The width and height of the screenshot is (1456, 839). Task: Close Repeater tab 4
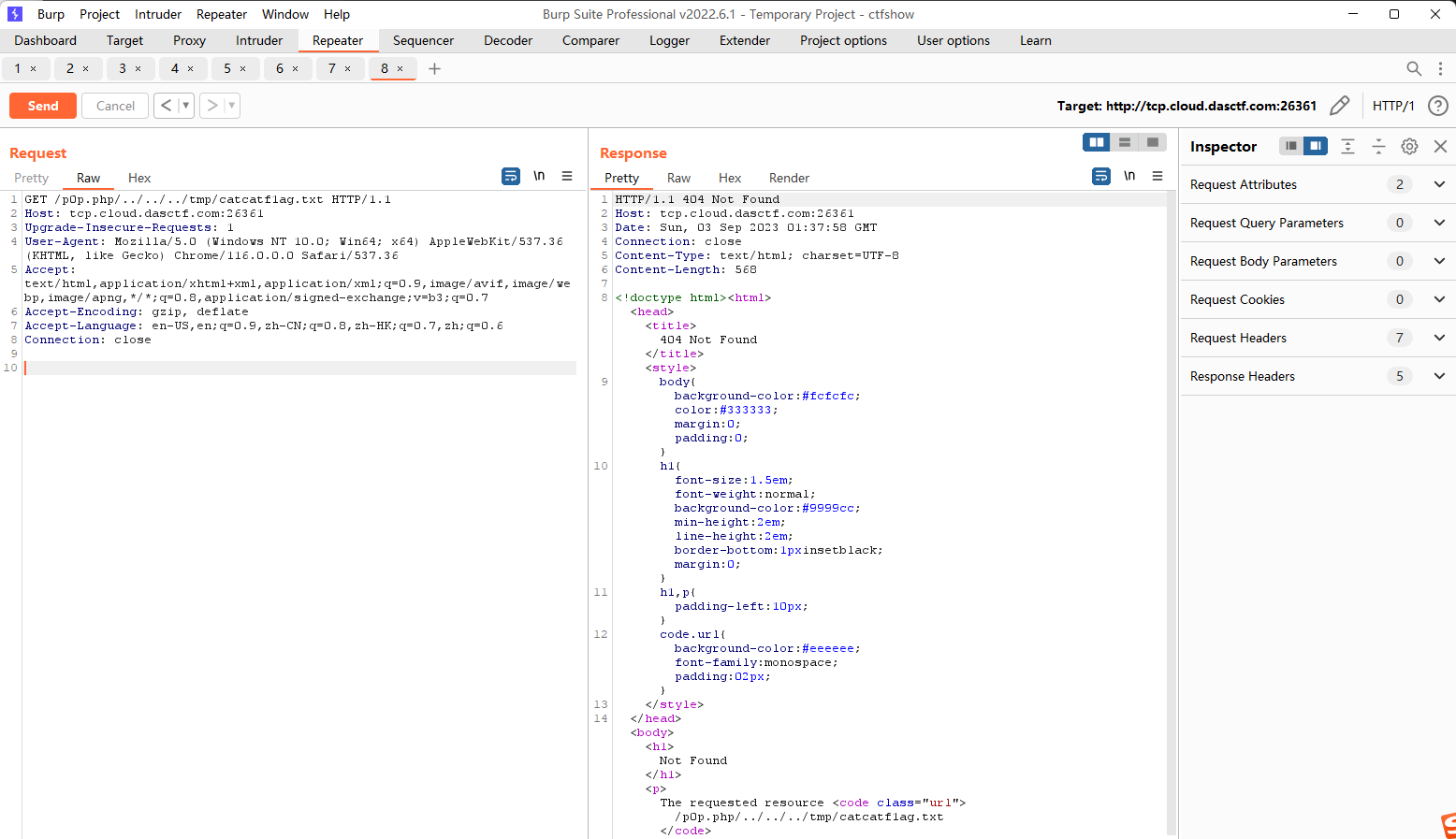(x=190, y=68)
